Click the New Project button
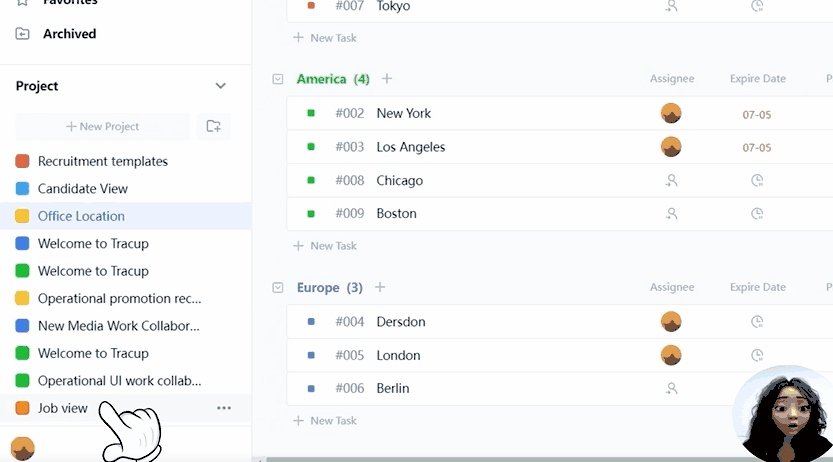 tap(102, 127)
